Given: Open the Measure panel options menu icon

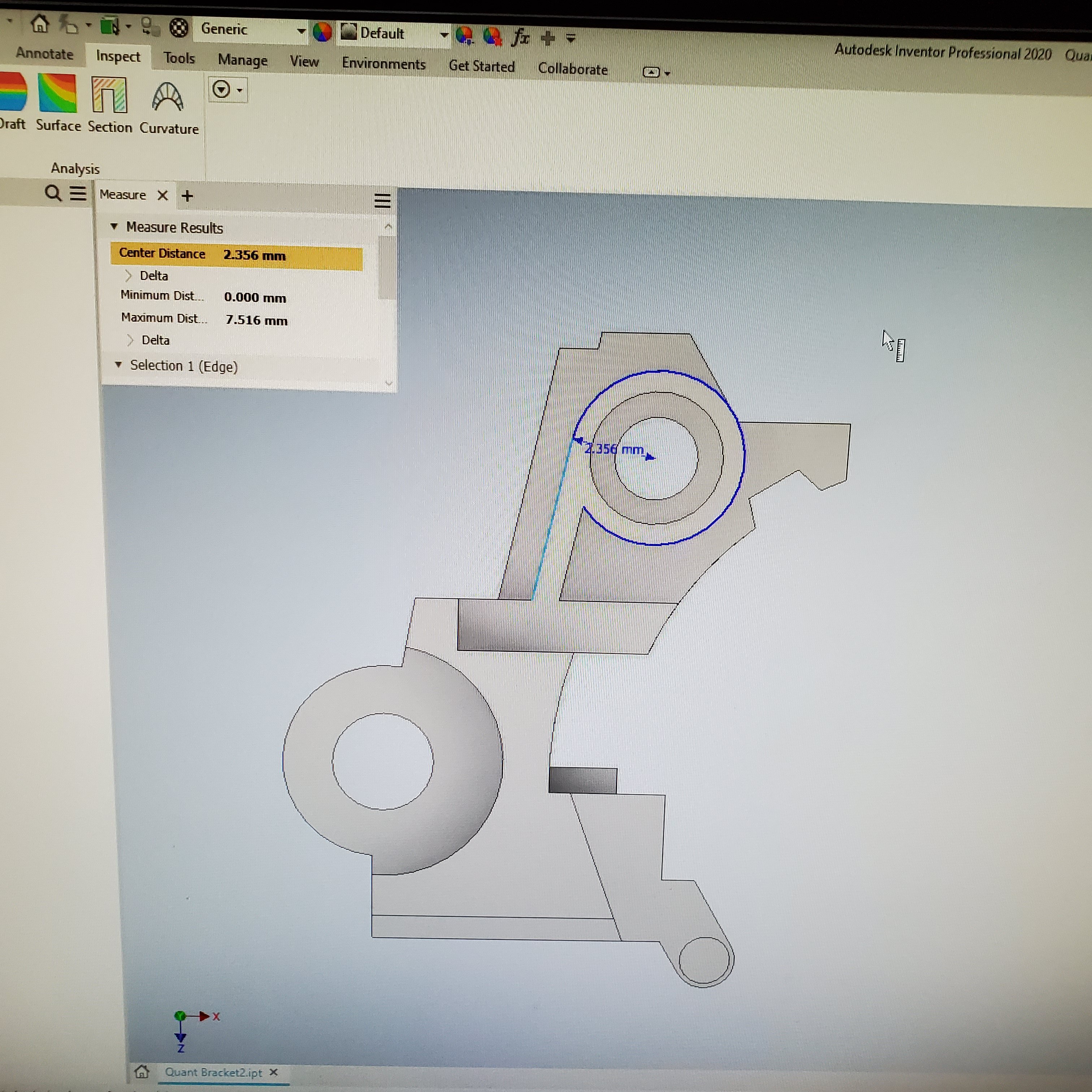Looking at the screenshot, I should [x=383, y=200].
